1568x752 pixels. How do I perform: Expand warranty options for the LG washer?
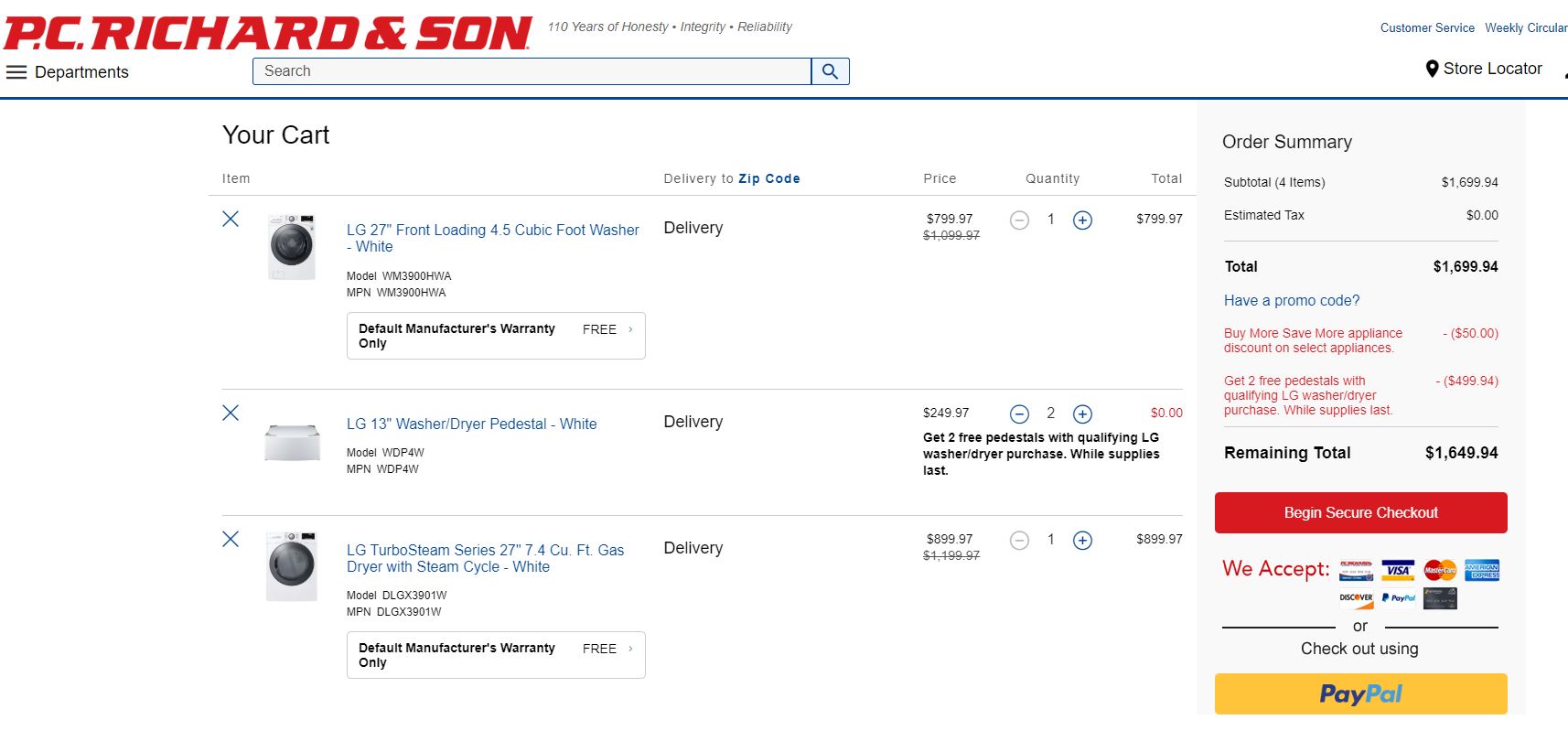(496, 336)
